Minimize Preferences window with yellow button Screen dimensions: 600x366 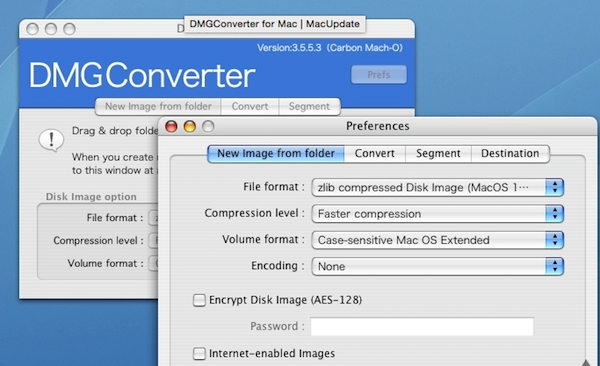pos(189,126)
